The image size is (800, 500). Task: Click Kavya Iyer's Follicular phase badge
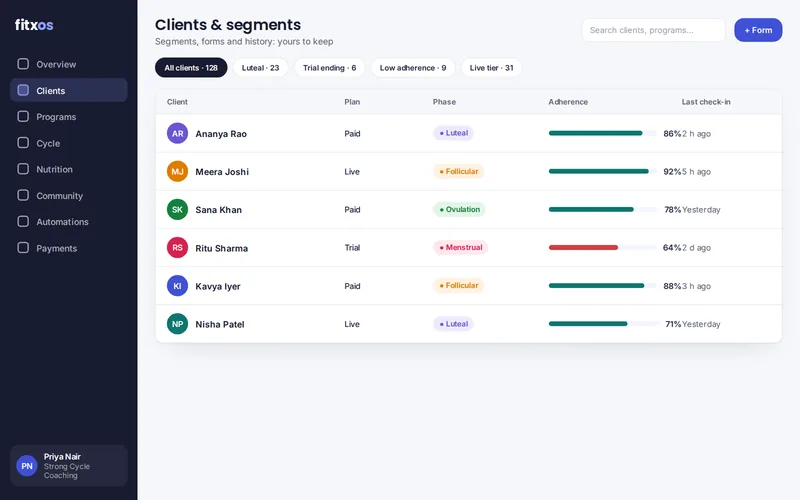459,286
